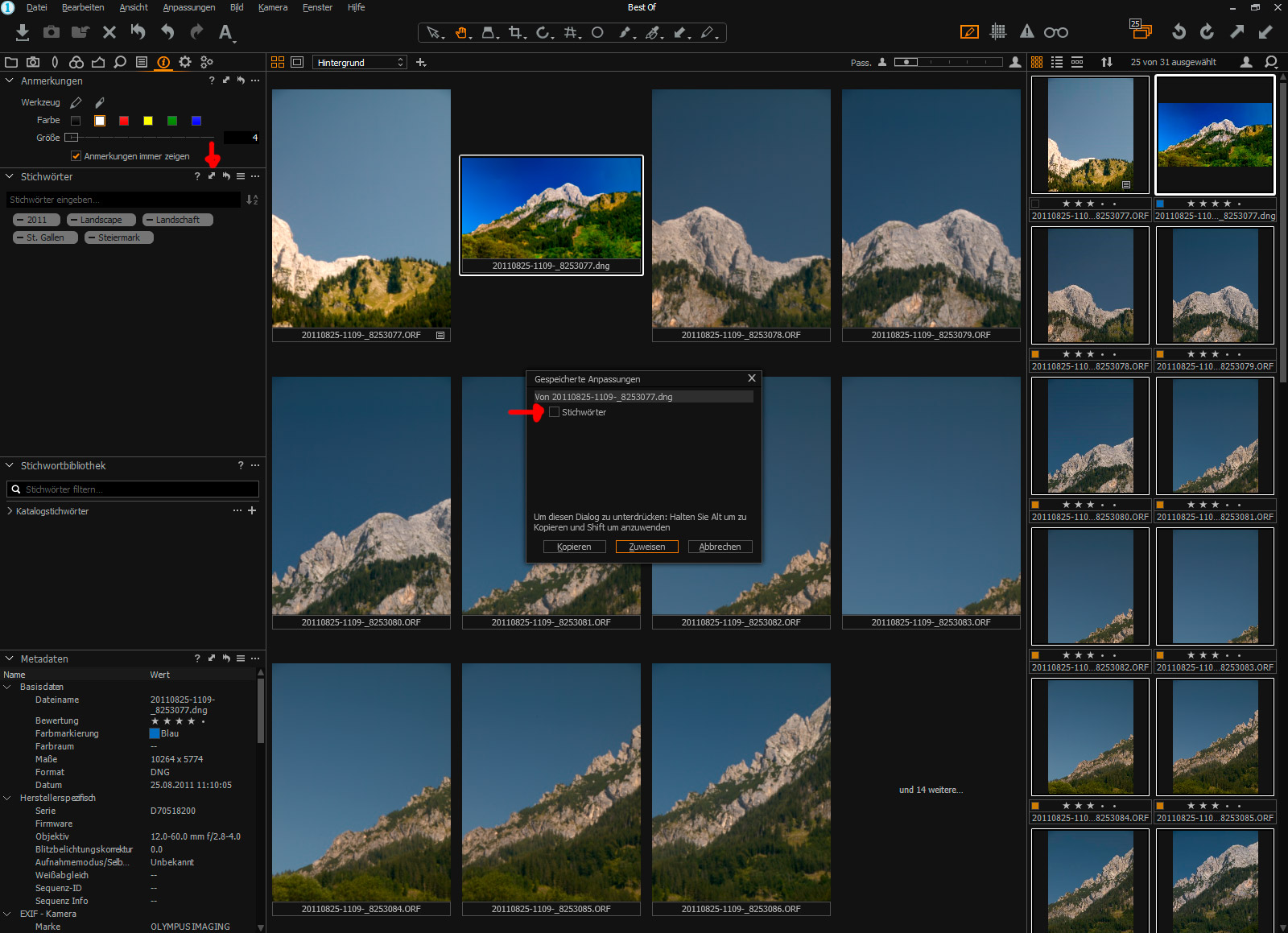Pick the red annotation color swatch

[x=124, y=121]
